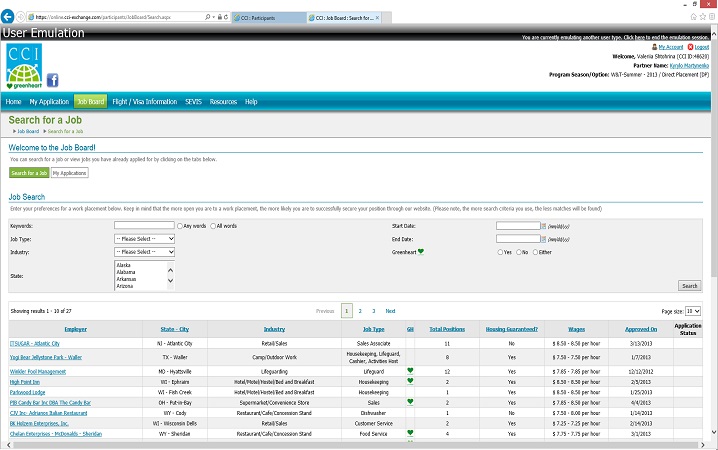Sort by Approved On column header
This screenshot has height=450, width=718.
click(641, 329)
